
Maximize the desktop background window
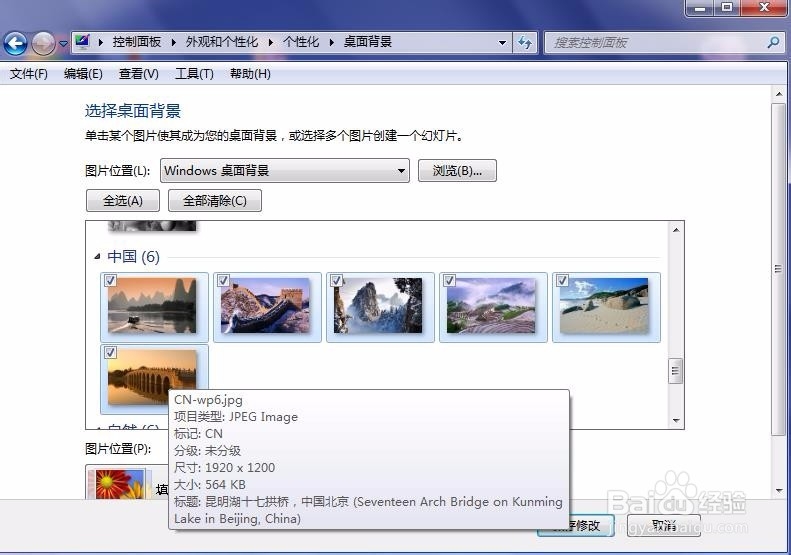click(727, 8)
